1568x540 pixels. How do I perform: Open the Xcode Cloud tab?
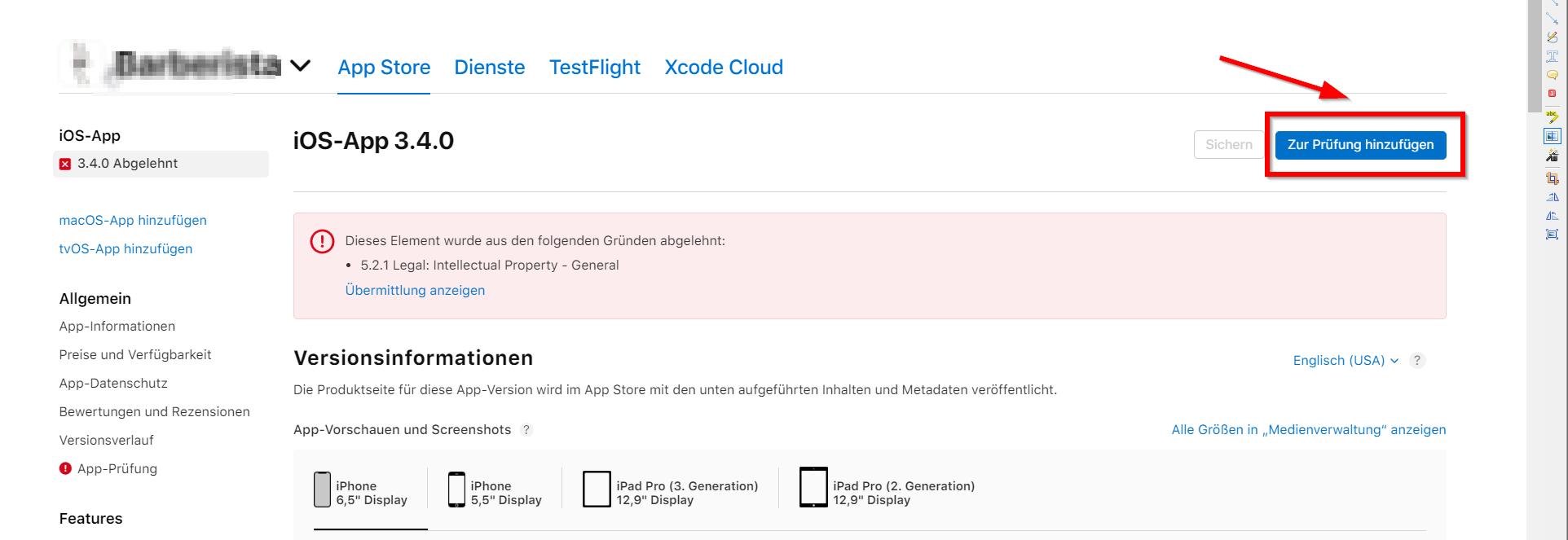724,67
